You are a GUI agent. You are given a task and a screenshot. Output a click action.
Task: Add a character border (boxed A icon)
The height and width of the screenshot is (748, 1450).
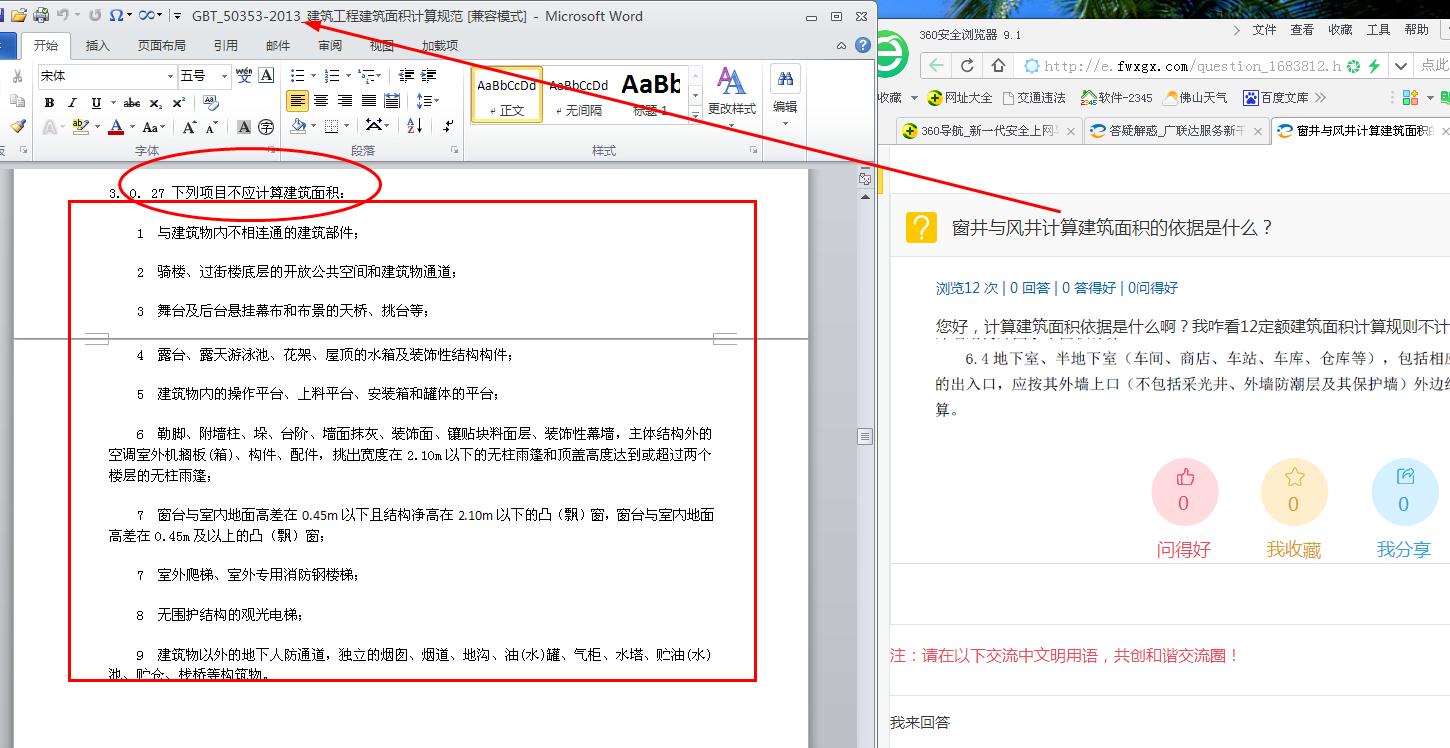(x=267, y=76)
